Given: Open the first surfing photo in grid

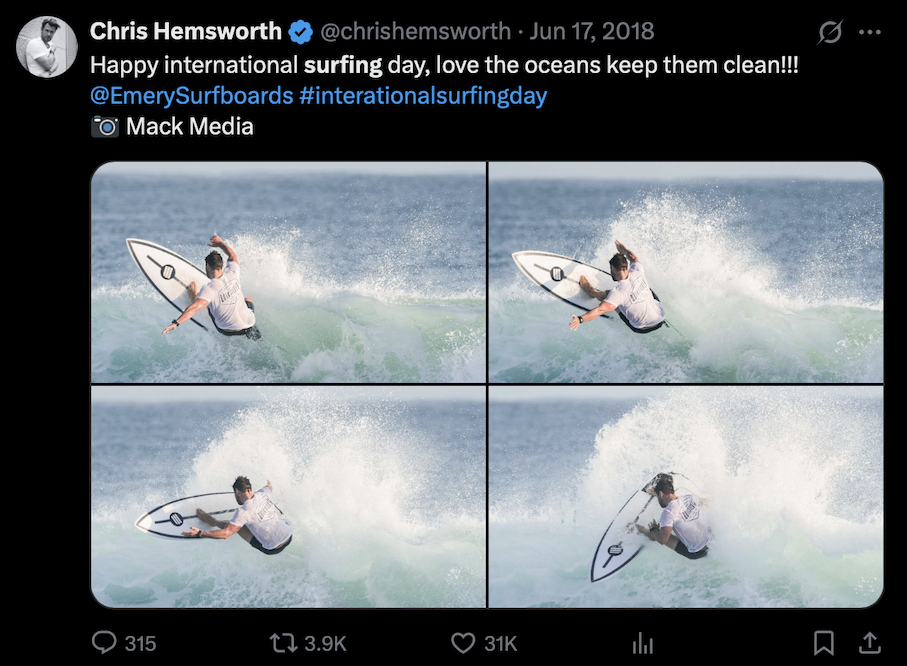Looking at the screenshot, I should (289, 272).
